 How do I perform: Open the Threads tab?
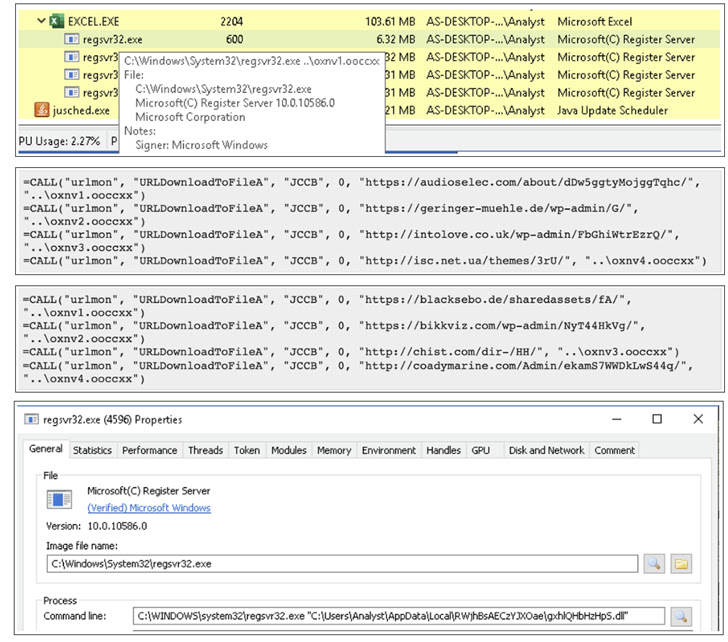tap(205, 450)
